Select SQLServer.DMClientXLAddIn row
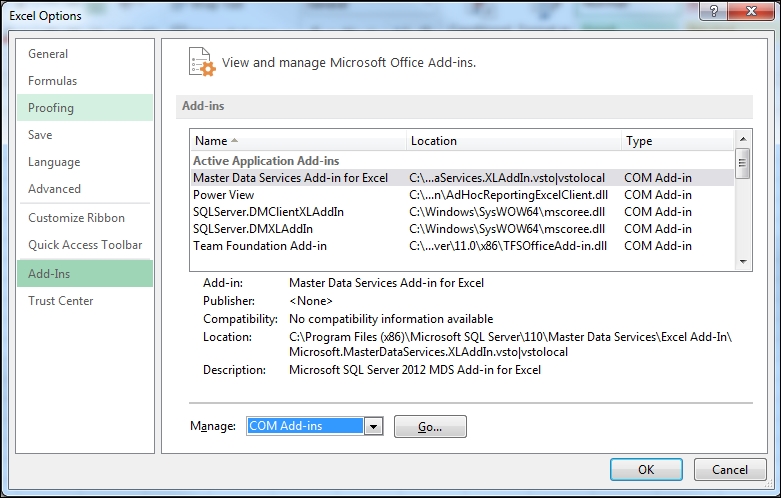Viewport: 781px width, 498px height. click(x=462, y=212)
